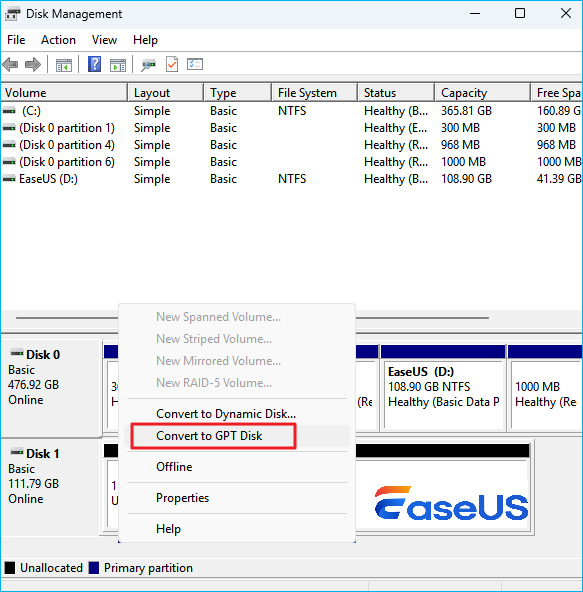The width and height of the screenshot is (583, 592).
Task: Sort by the Capacity column header
Action: [x=482, y=93]
